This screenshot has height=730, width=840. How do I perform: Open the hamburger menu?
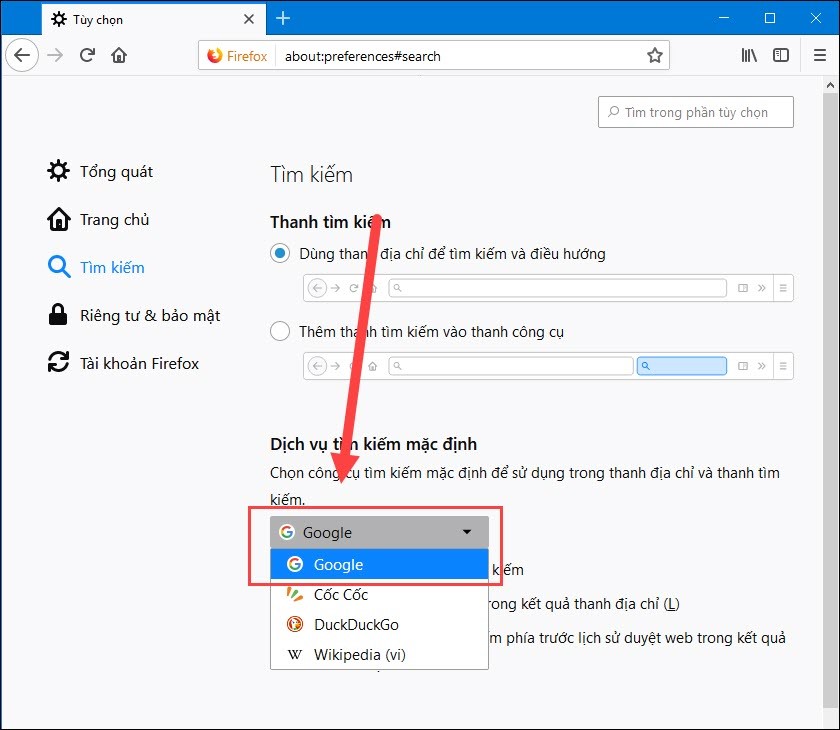coord(819,55)
